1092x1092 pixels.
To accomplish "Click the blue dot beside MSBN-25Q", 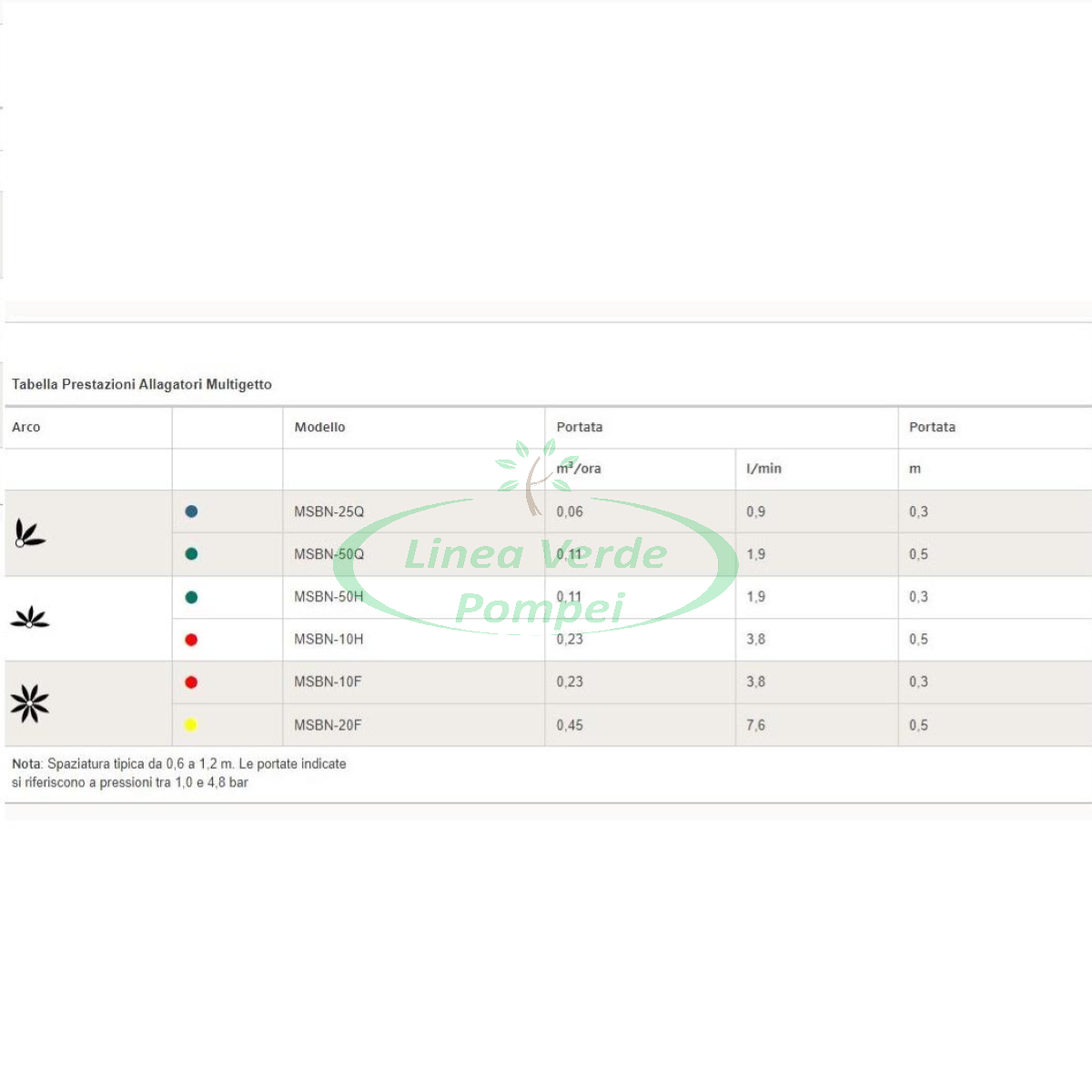I will click(191, 511).
